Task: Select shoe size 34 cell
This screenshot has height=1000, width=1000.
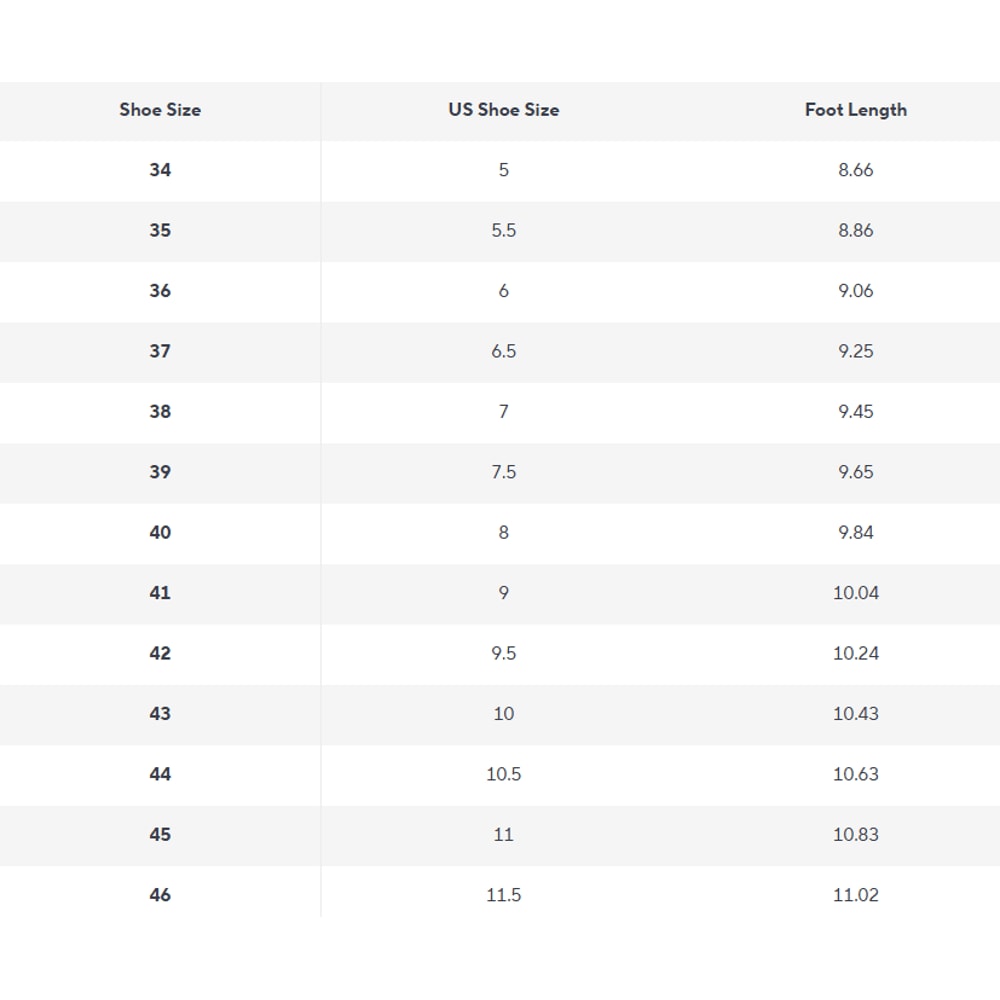Action: click(x=160, y=170)
